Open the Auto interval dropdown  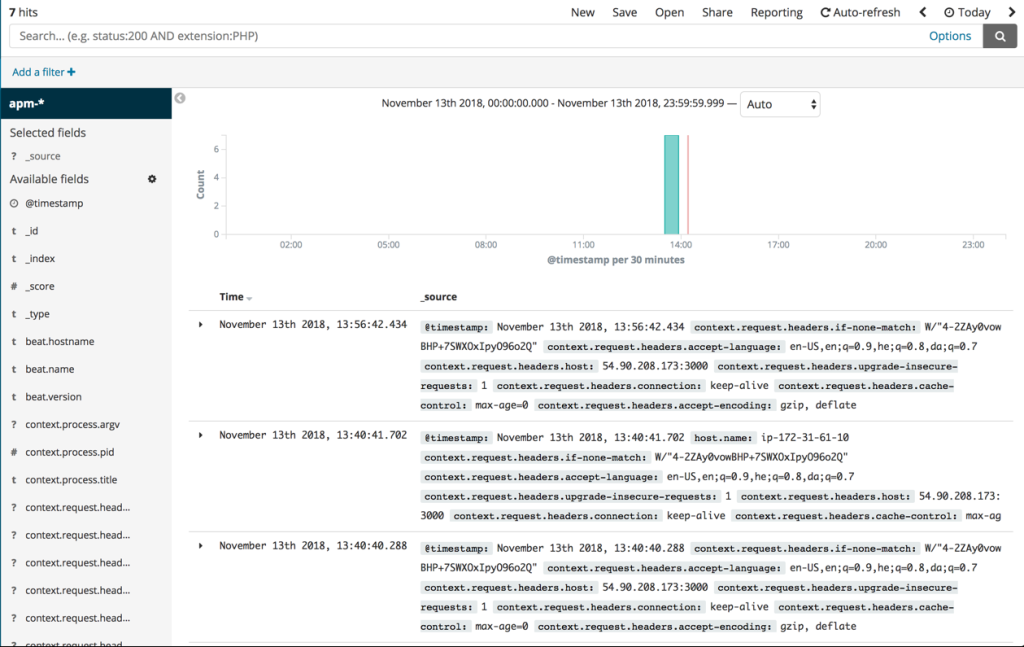pos(780,104)
